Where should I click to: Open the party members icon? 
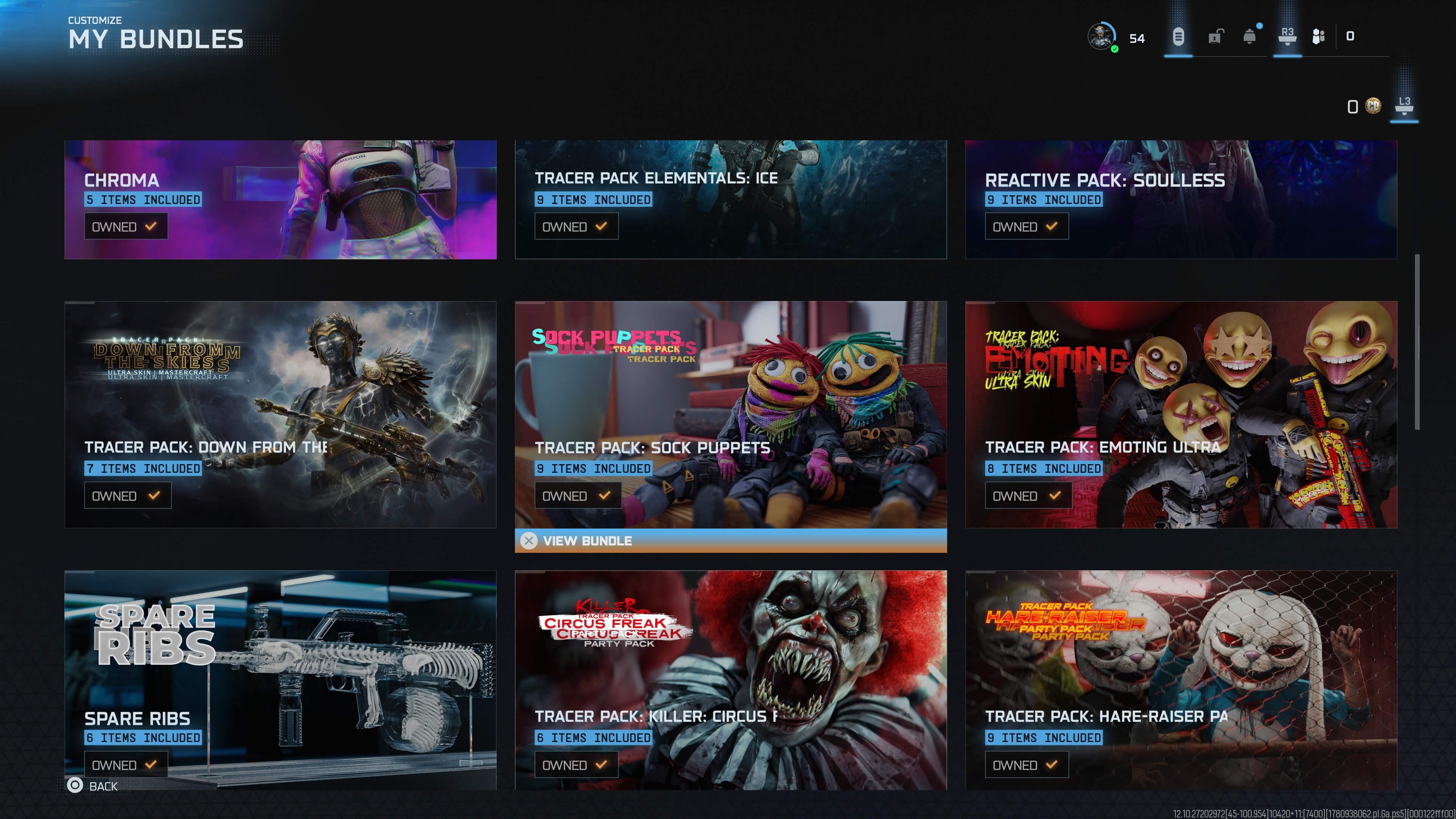pos(1319,37)
